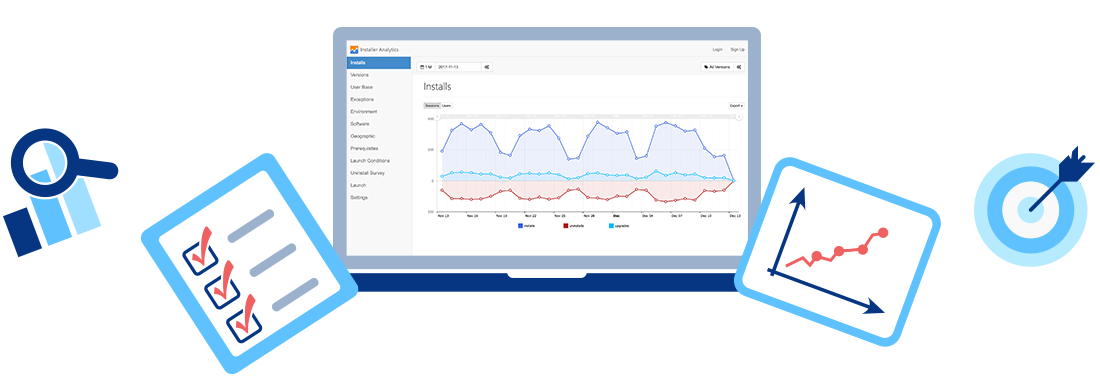This screenshot has height=380, width=1100.
Task: Click the date field showing 2017-11-13
Action: (458, 67)
